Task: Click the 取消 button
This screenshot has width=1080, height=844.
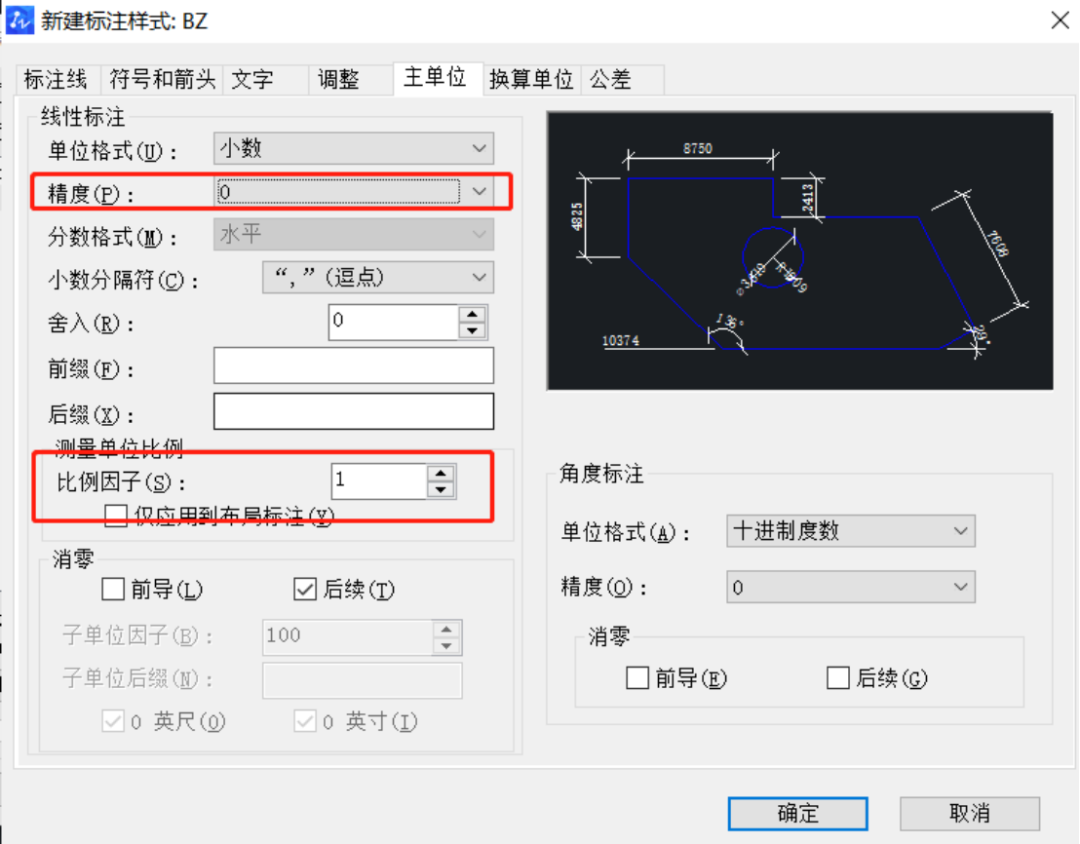Action: click(x=969, y=813)
